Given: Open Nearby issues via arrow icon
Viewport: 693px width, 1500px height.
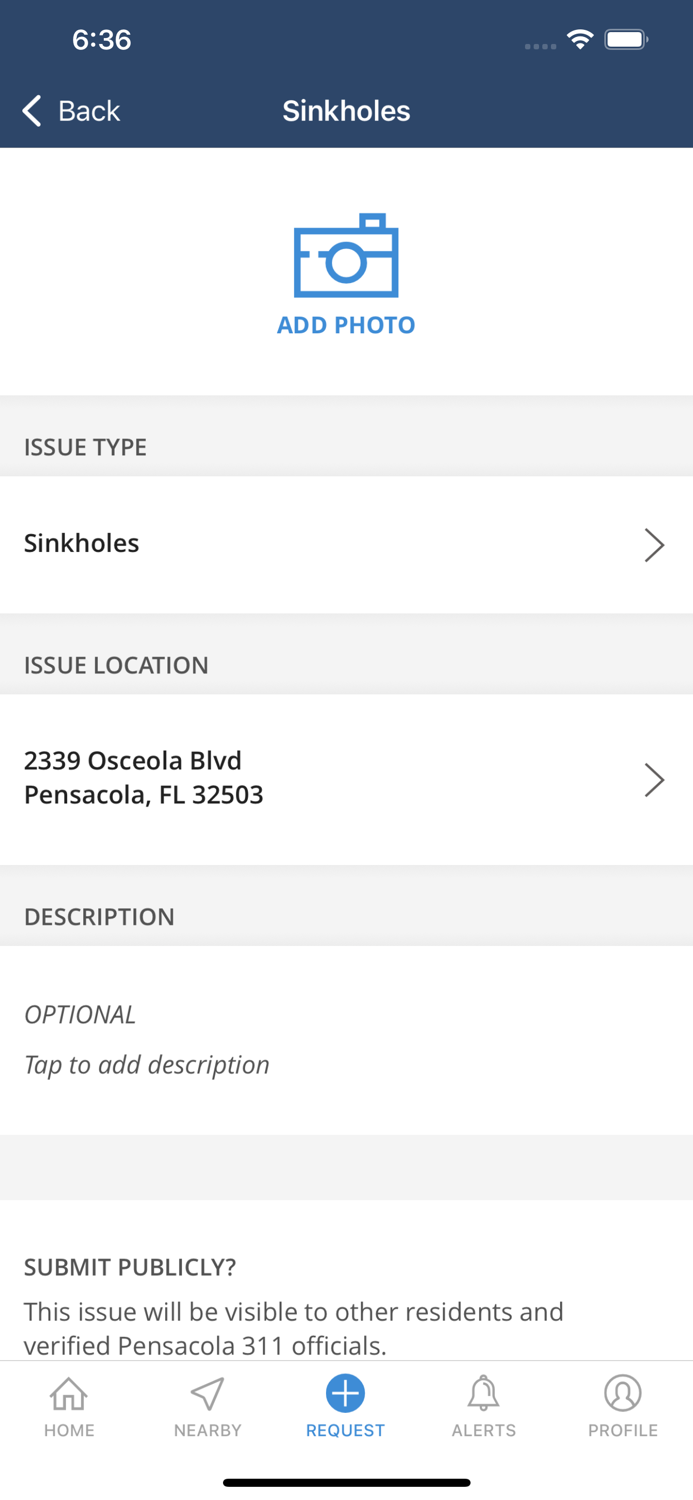Looking at the screenshot, I should tap(207, 1405).
